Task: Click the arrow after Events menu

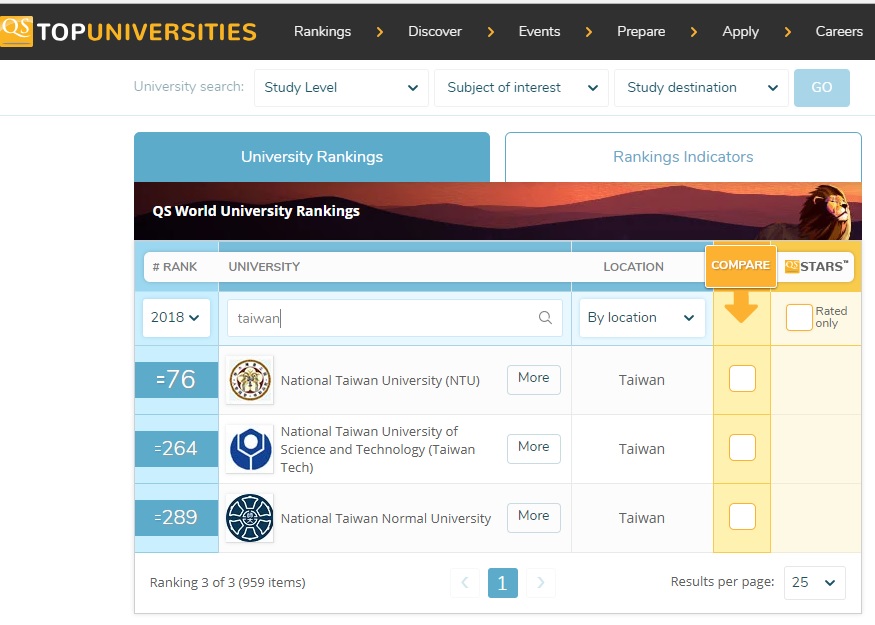Action: pyautogui.click(x=589, y=32)
